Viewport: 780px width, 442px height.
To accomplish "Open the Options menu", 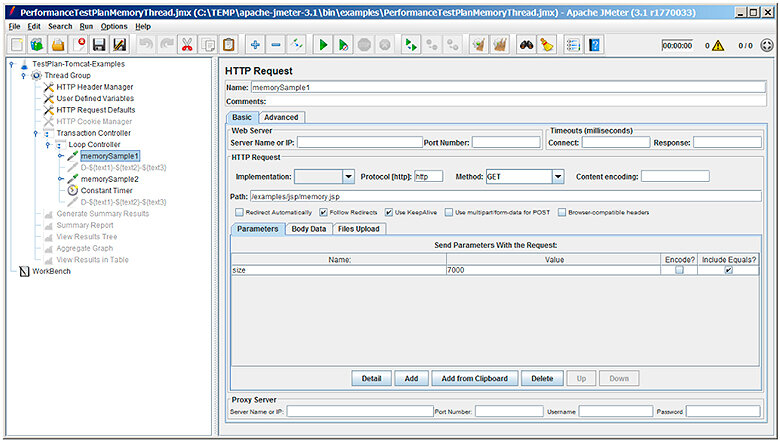I will coord(114,26).
